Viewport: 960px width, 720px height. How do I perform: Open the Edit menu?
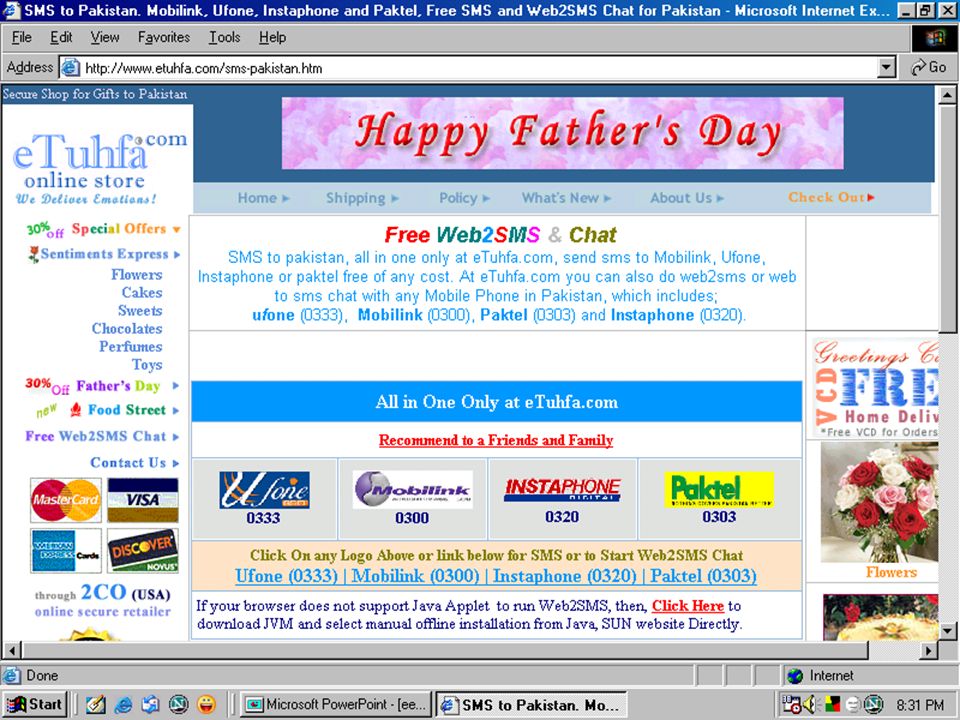pos(61,37)
